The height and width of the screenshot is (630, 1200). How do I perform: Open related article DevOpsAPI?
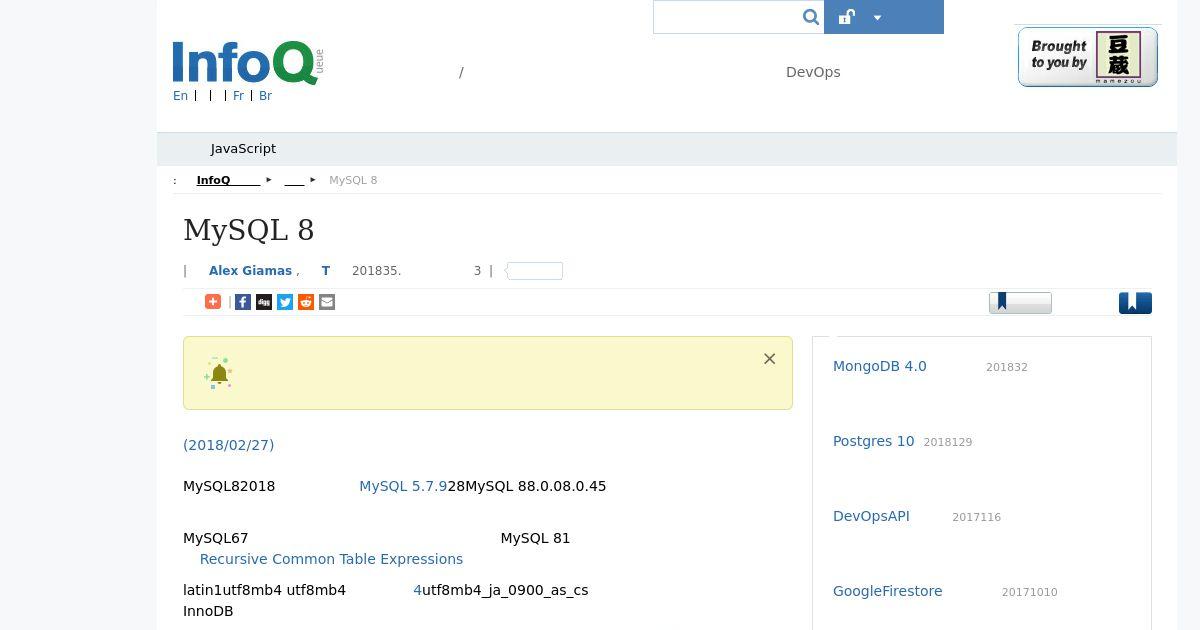[x=871, y=516]
